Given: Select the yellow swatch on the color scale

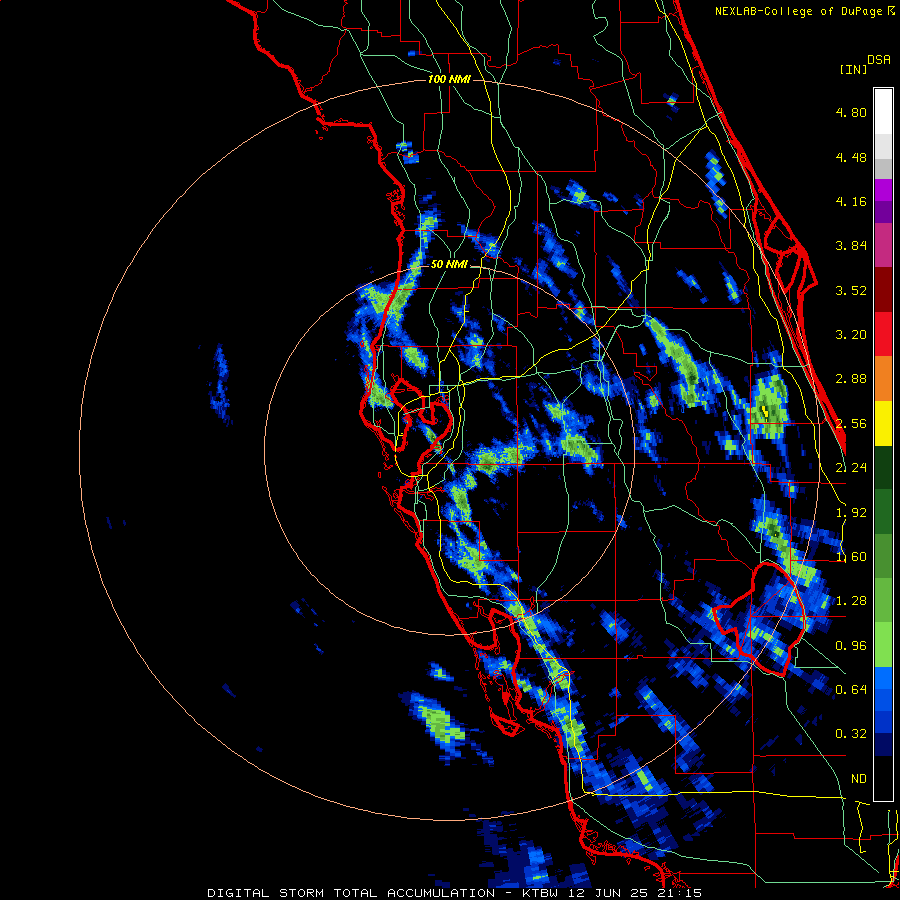Looking at the screenshot, I should [883, 424].
